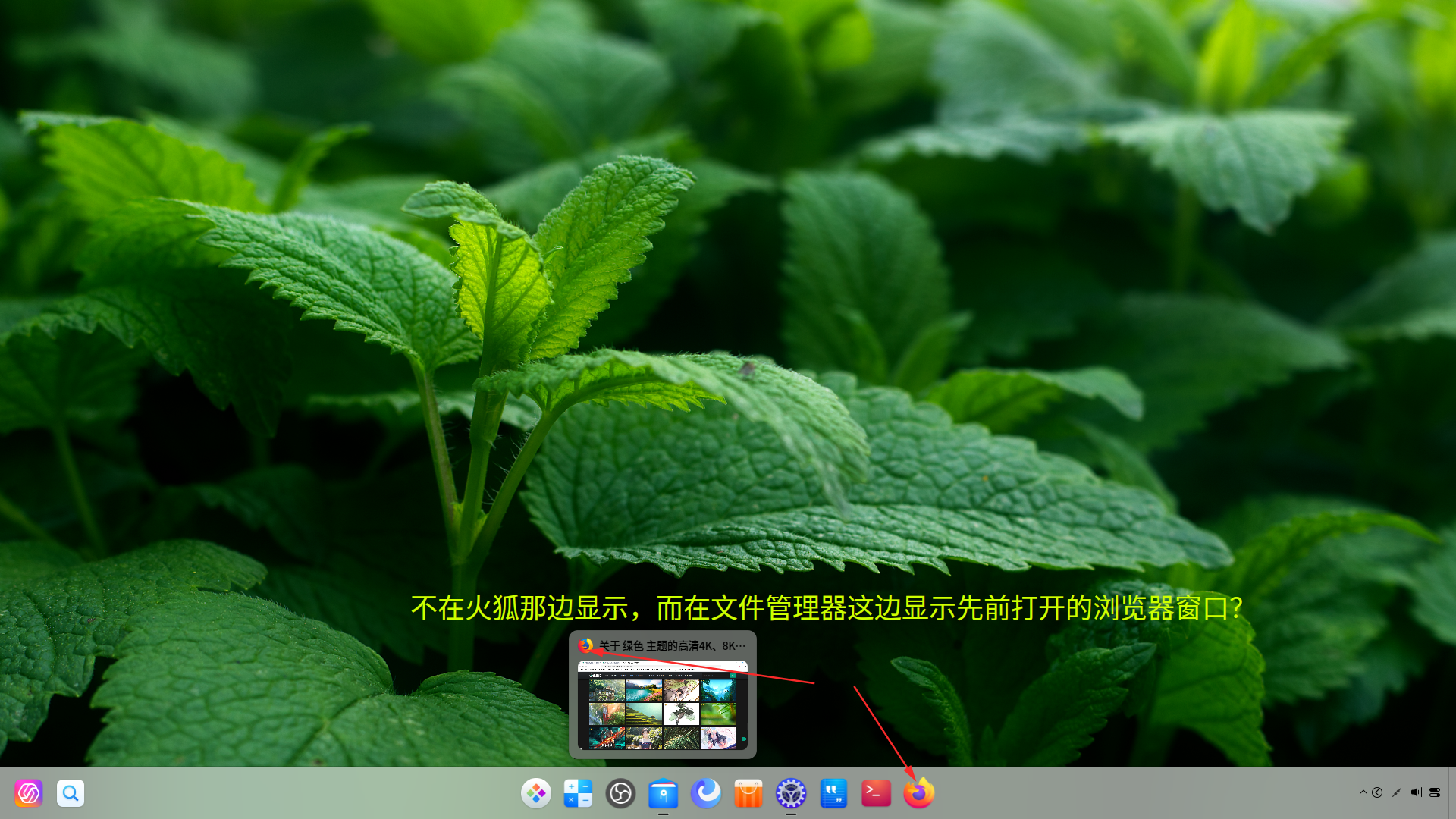Viewport: 1456px width, 819px height.
Task: Open the Calculator app in dock
Action: tap(578, 793)
